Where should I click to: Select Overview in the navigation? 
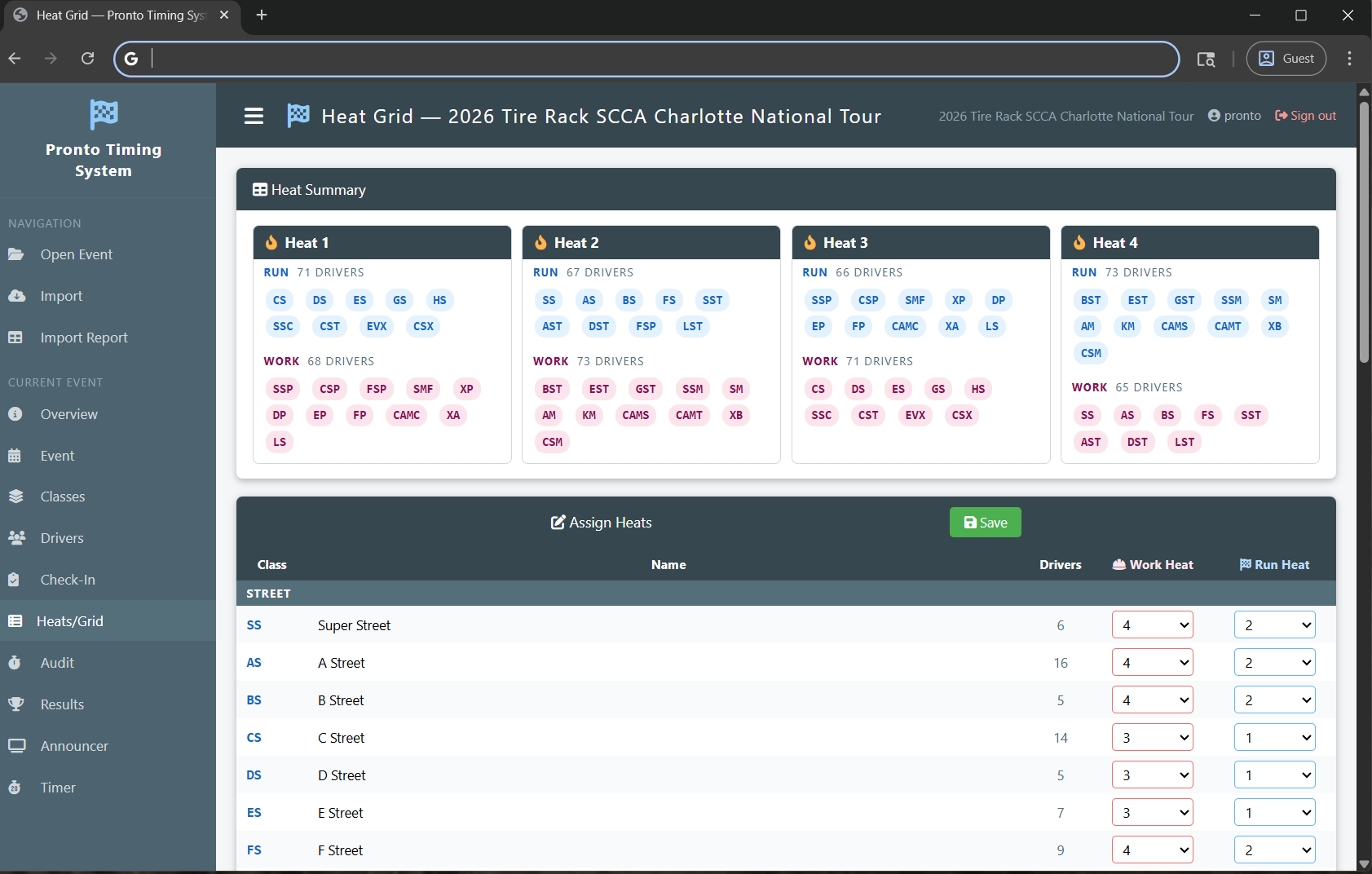[69, 414]
